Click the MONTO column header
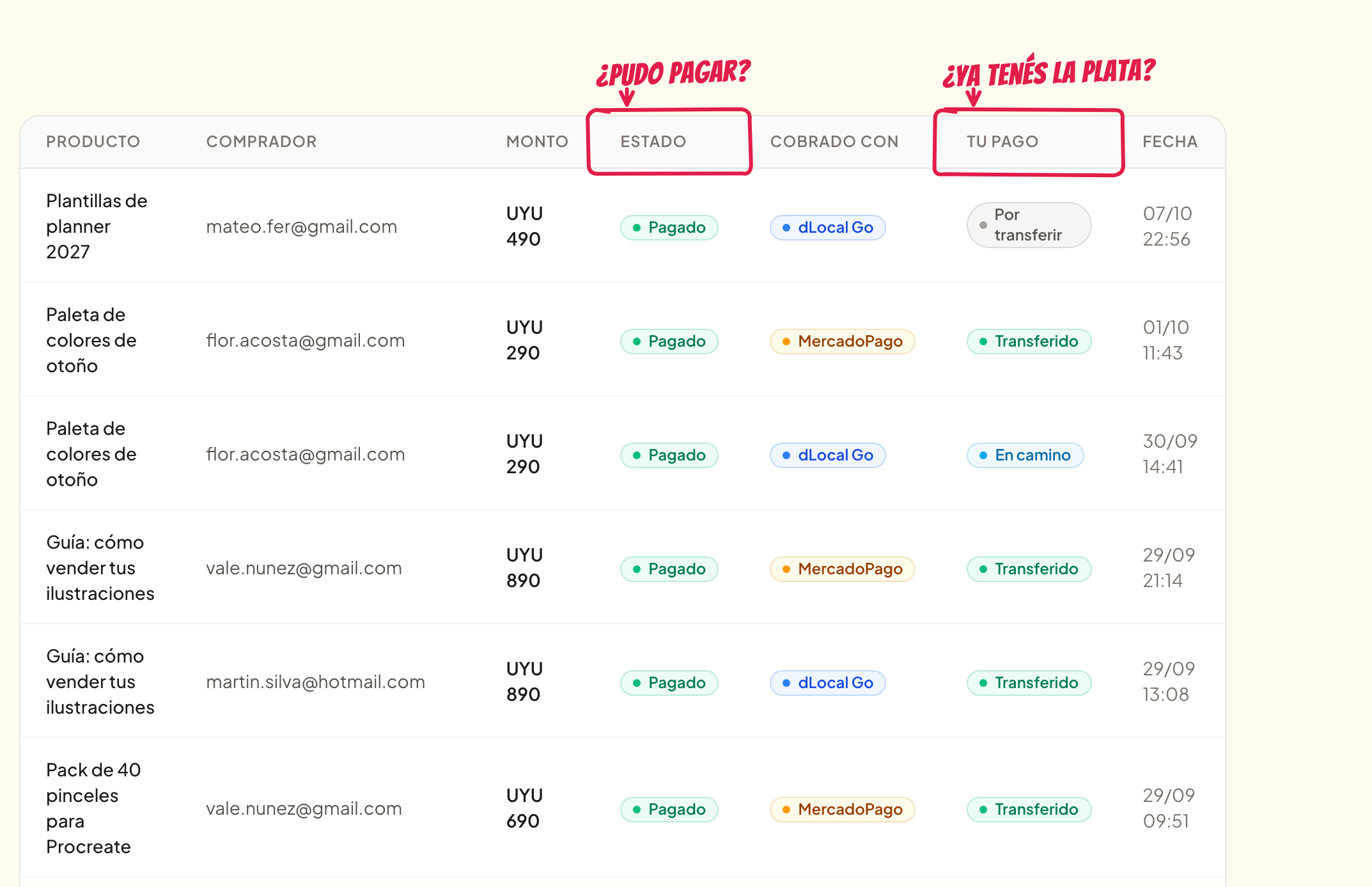 click(x=537, y=141)
